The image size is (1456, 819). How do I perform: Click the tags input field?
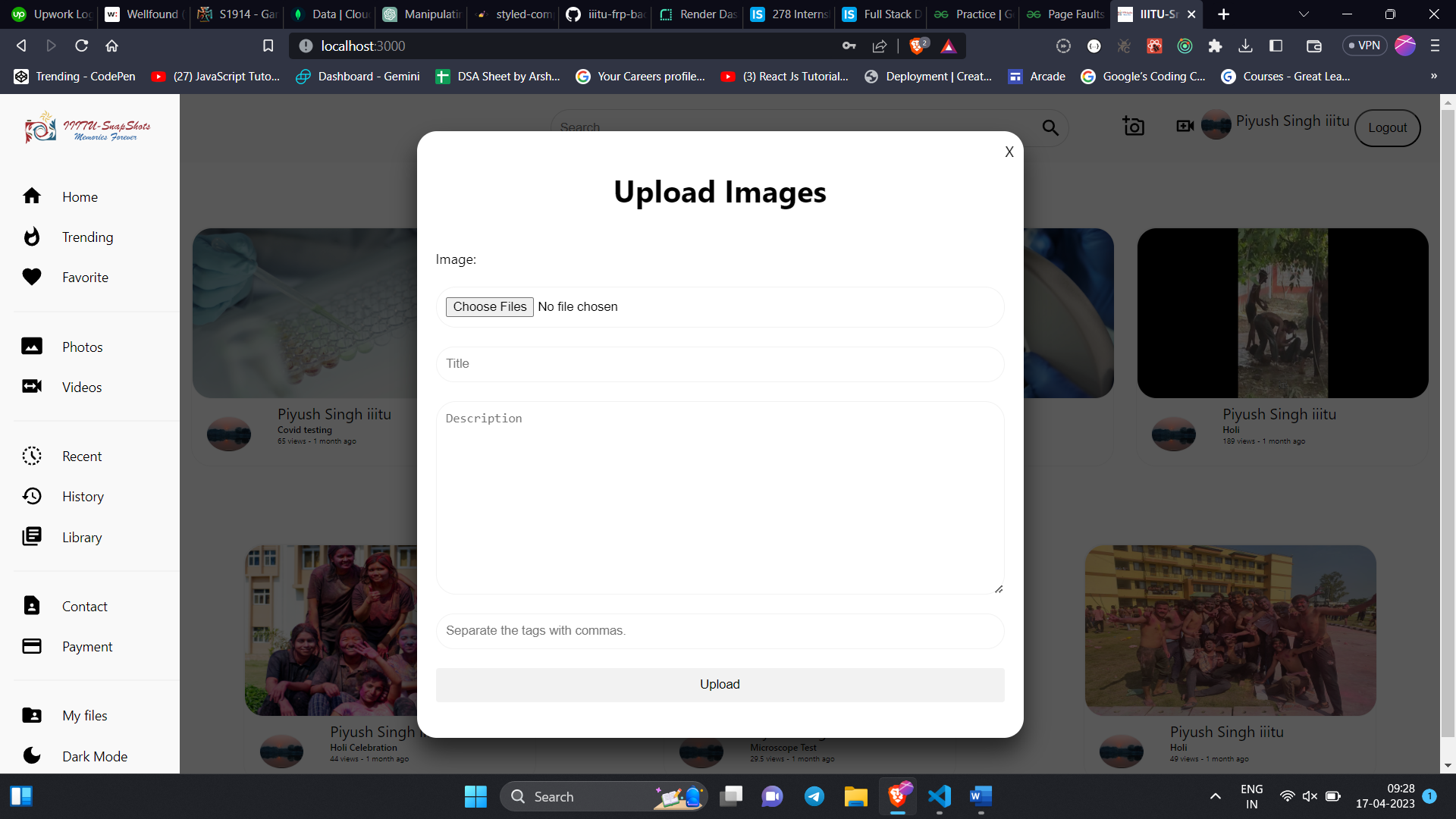[719, 631]
